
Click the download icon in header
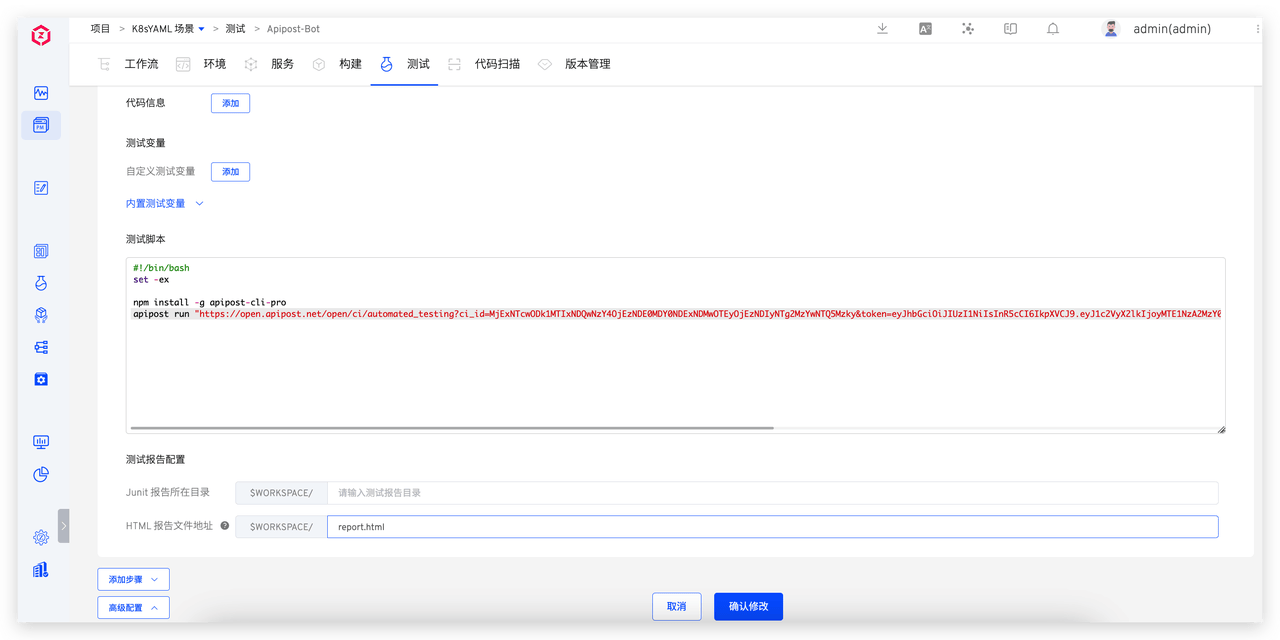tap(882, 29)
